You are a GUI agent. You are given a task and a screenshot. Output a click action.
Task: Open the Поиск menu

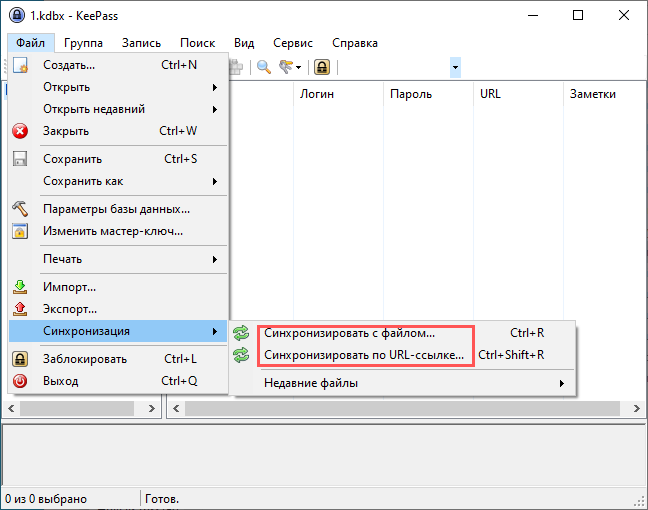pos(198,43)
